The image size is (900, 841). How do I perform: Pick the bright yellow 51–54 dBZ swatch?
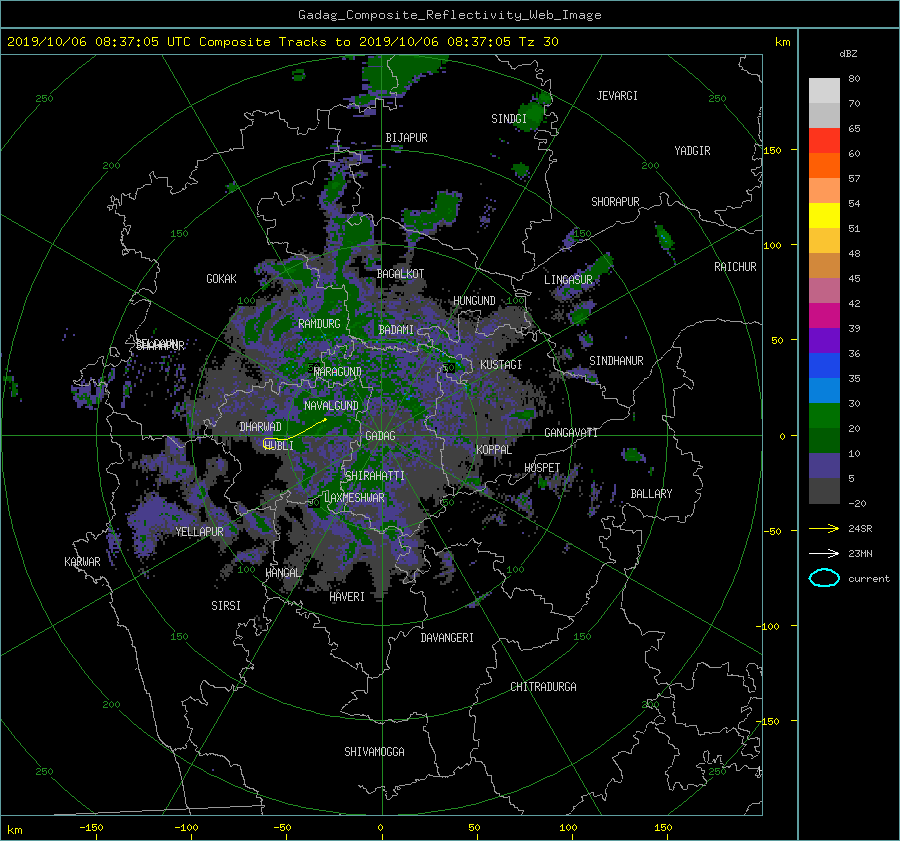824,216
